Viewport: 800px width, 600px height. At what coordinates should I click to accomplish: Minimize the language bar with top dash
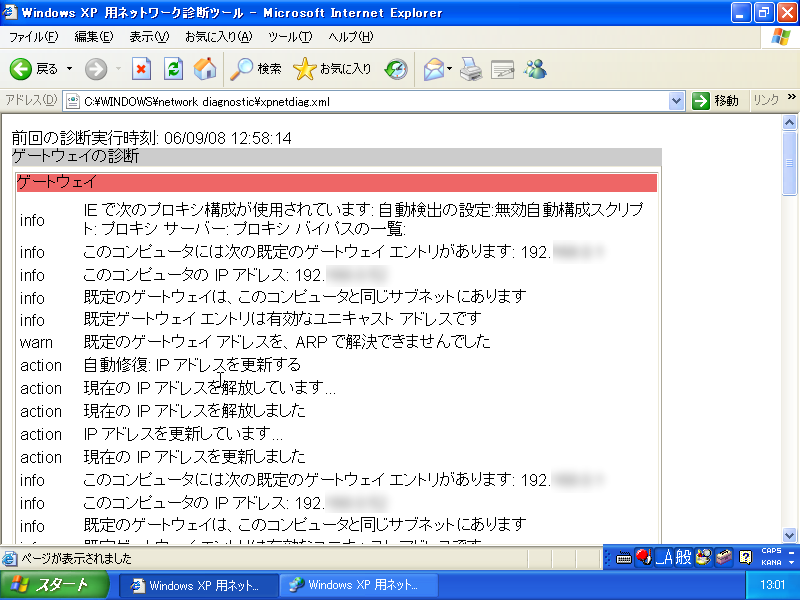[792, 552]
